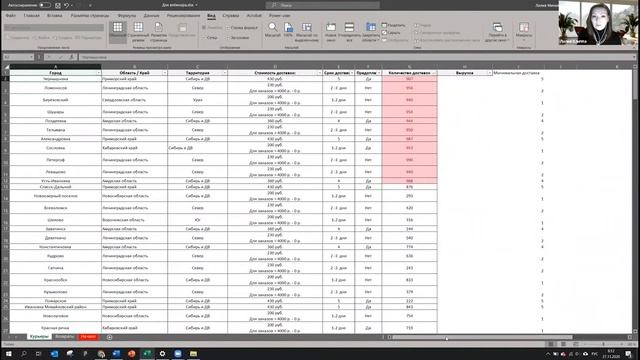This screenshot has width=640, height=360.
Task: Zoom to selection (Масштаб по выделенному)
Action: pyautogui.click(x=307, y=32)
